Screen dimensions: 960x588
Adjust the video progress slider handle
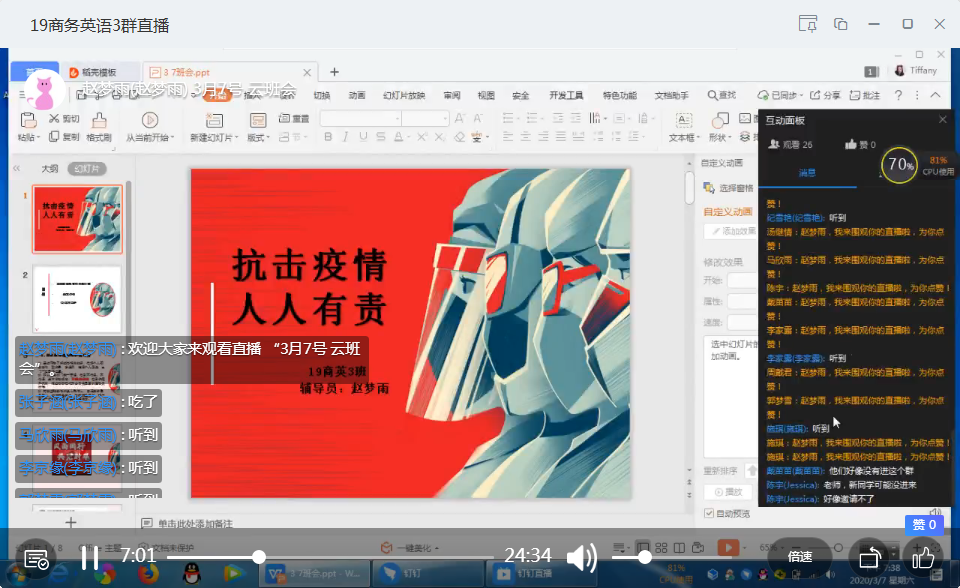coord(259,556)
